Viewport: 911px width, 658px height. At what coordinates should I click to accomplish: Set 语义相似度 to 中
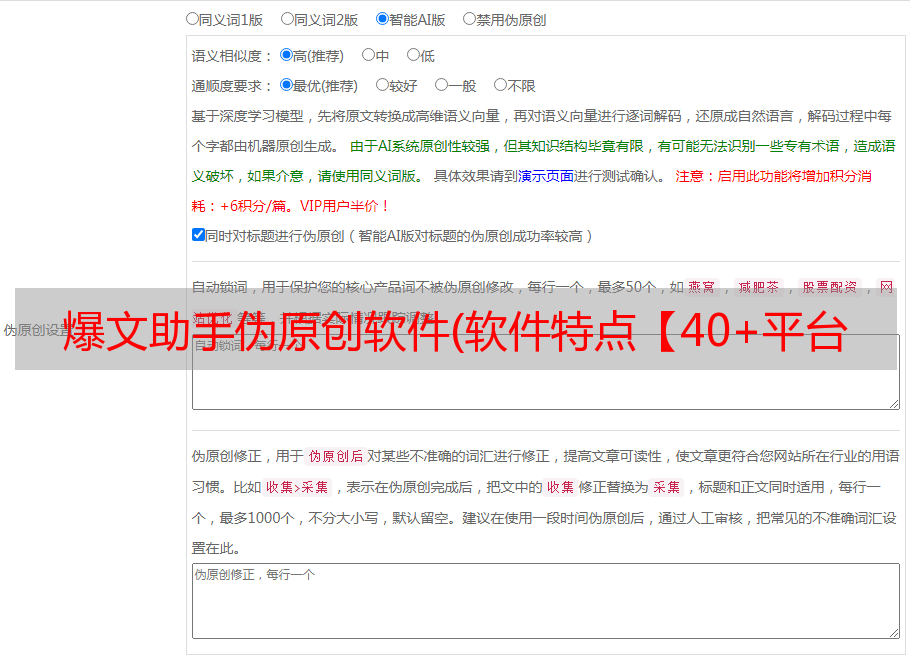(x=368, y=55)
